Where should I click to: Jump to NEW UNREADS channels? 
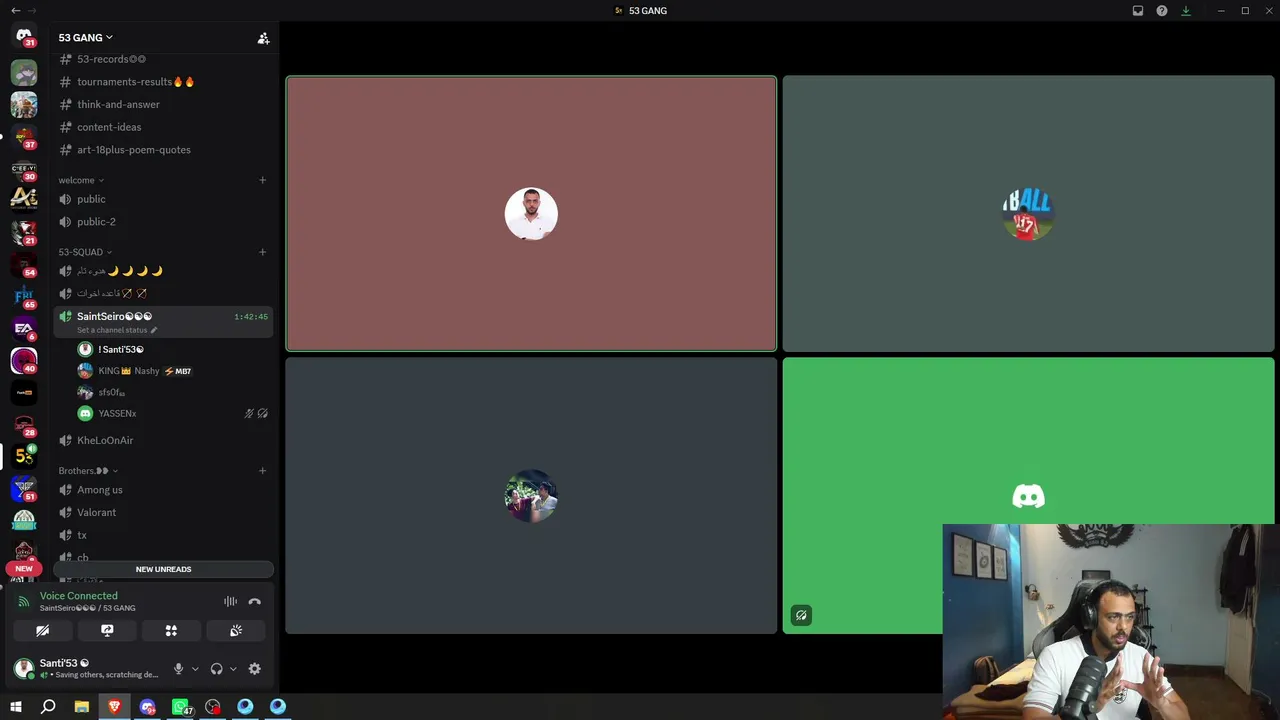pos(163,569)
